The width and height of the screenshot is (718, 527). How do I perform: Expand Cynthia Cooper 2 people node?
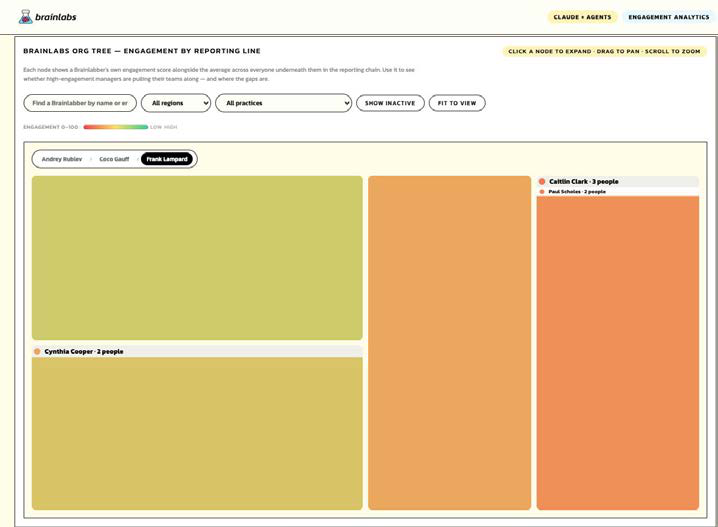[197, 351]
